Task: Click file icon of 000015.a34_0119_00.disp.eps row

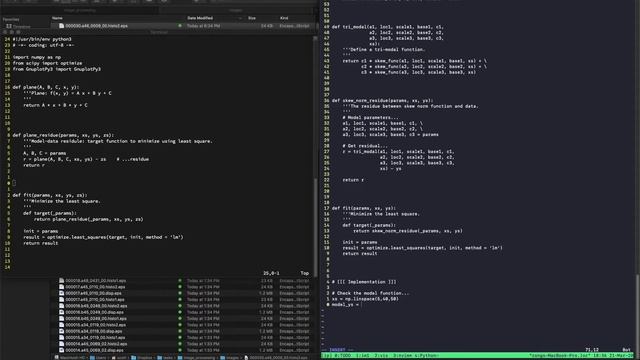Action: click(x=61, y=331)
